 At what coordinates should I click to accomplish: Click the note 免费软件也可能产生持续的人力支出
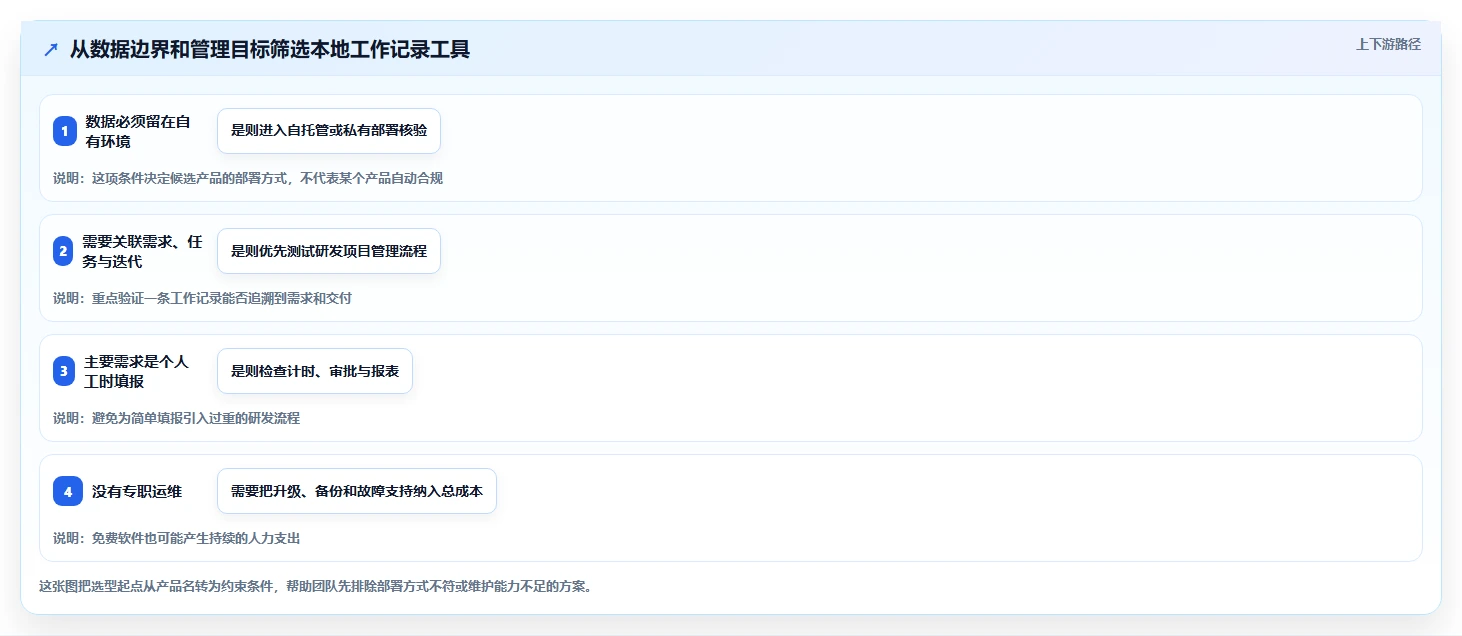(176, 538)
